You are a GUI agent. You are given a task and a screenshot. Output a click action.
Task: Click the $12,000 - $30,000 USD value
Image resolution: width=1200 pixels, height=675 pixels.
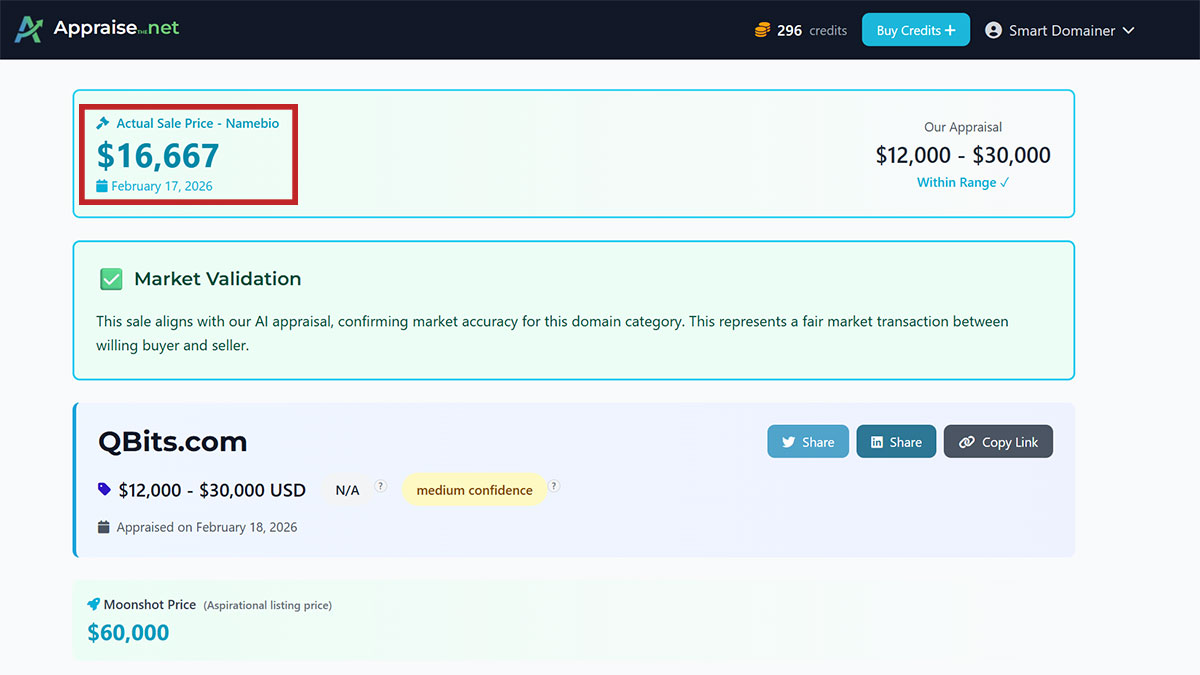pos(212,490)
